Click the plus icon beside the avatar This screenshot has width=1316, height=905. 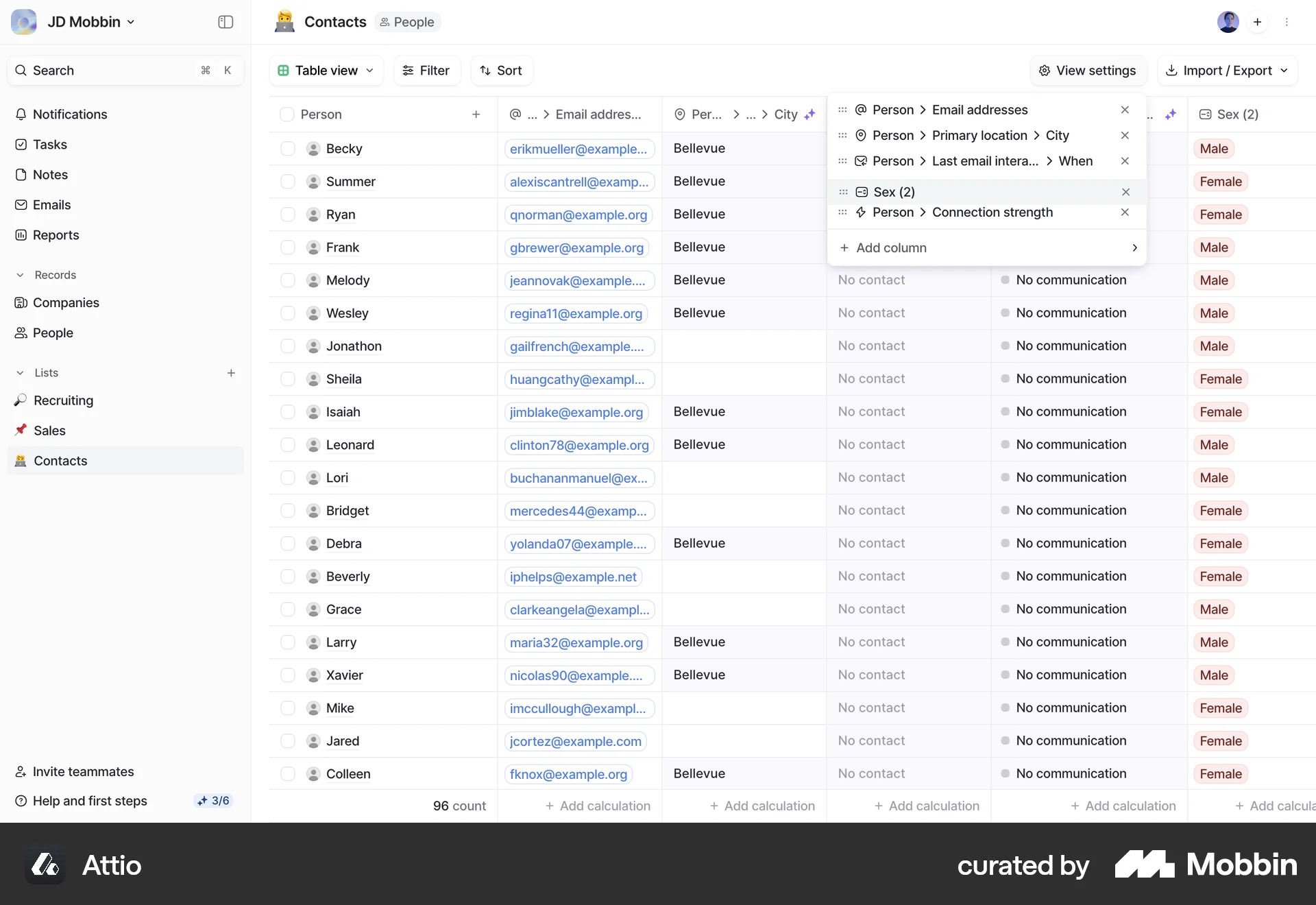coord(1258,21)
